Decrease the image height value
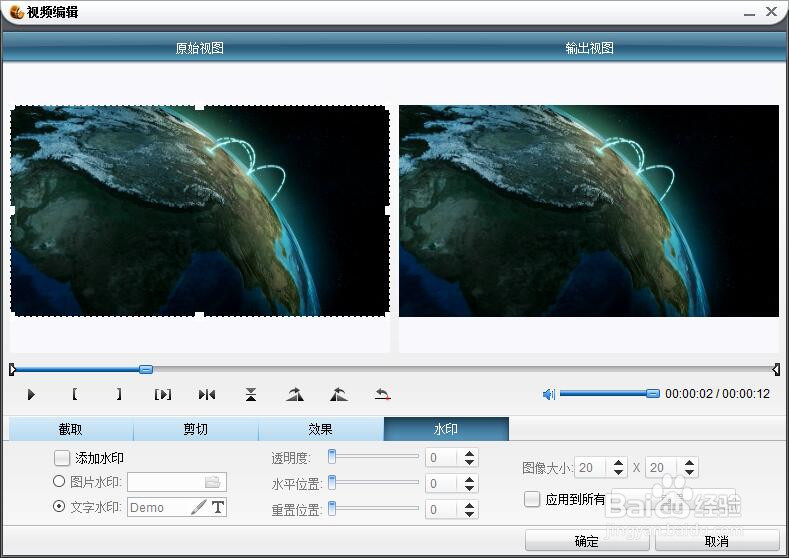 coord(689,472)
